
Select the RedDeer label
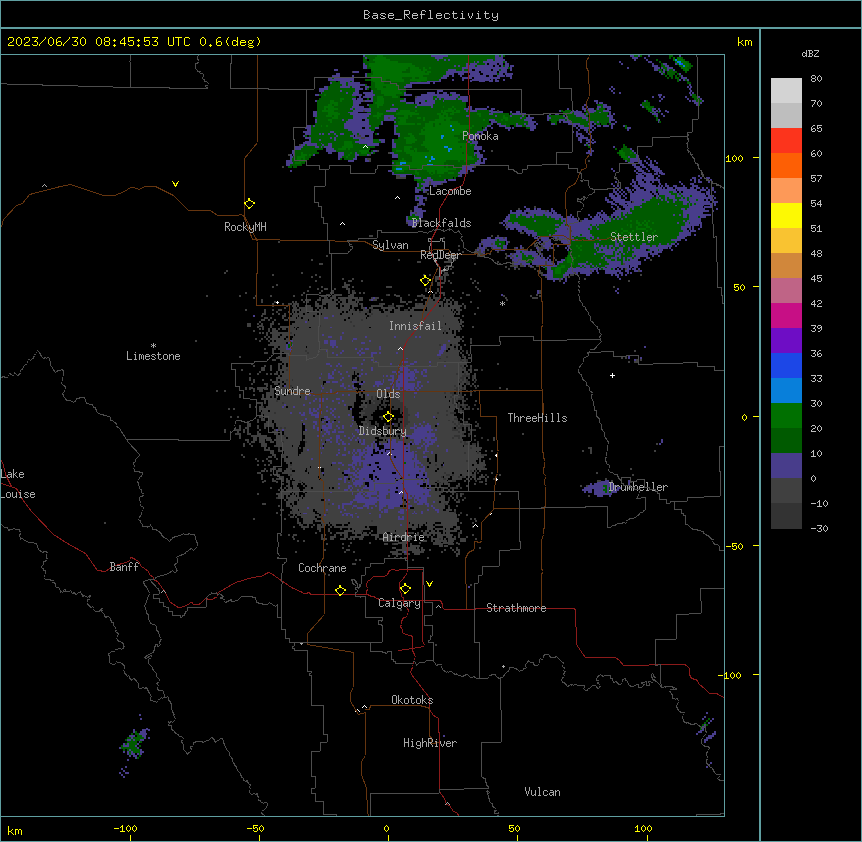440,255
